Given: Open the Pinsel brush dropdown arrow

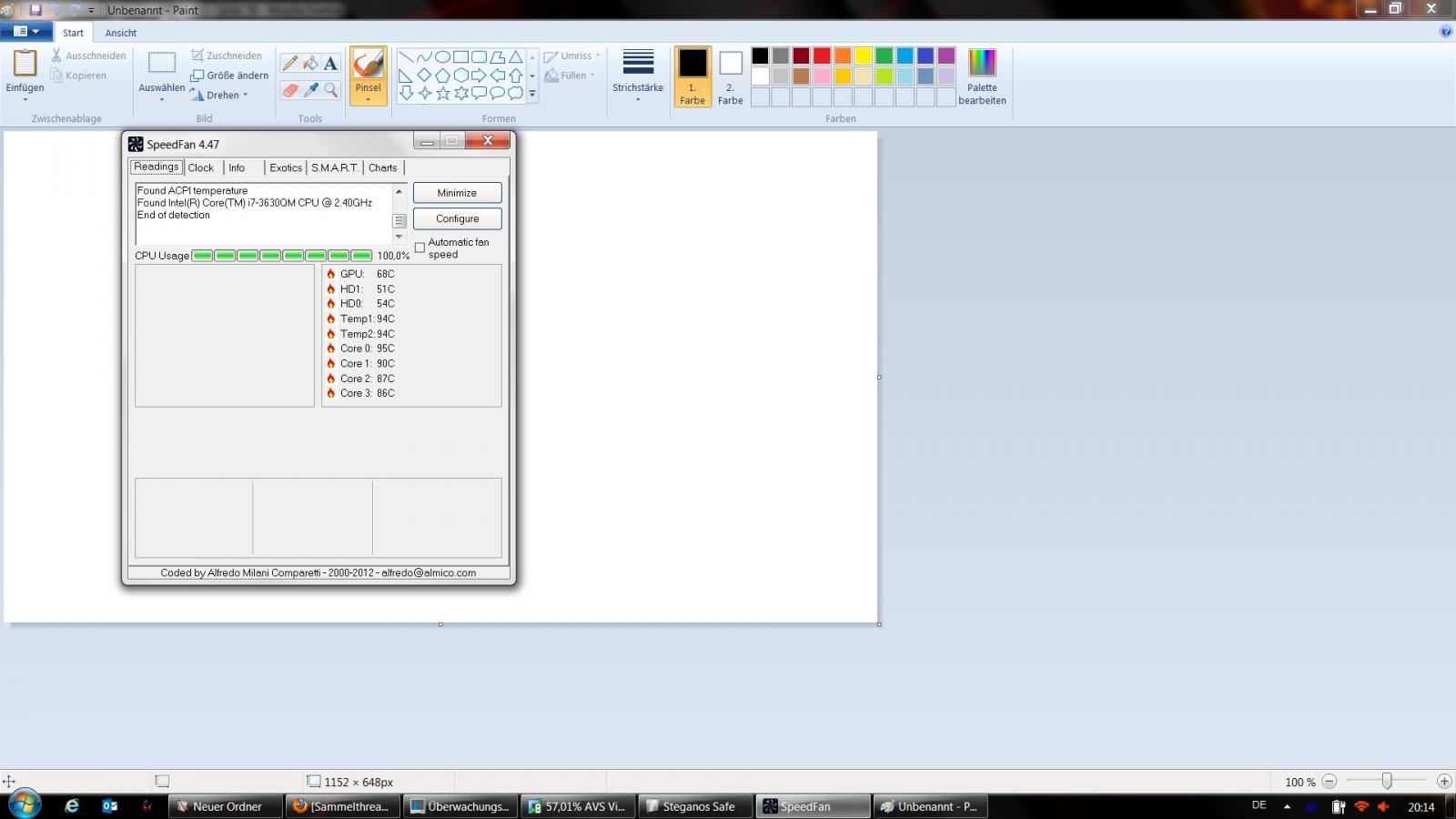Looking at the screenshot, I should tap(368, 98).
